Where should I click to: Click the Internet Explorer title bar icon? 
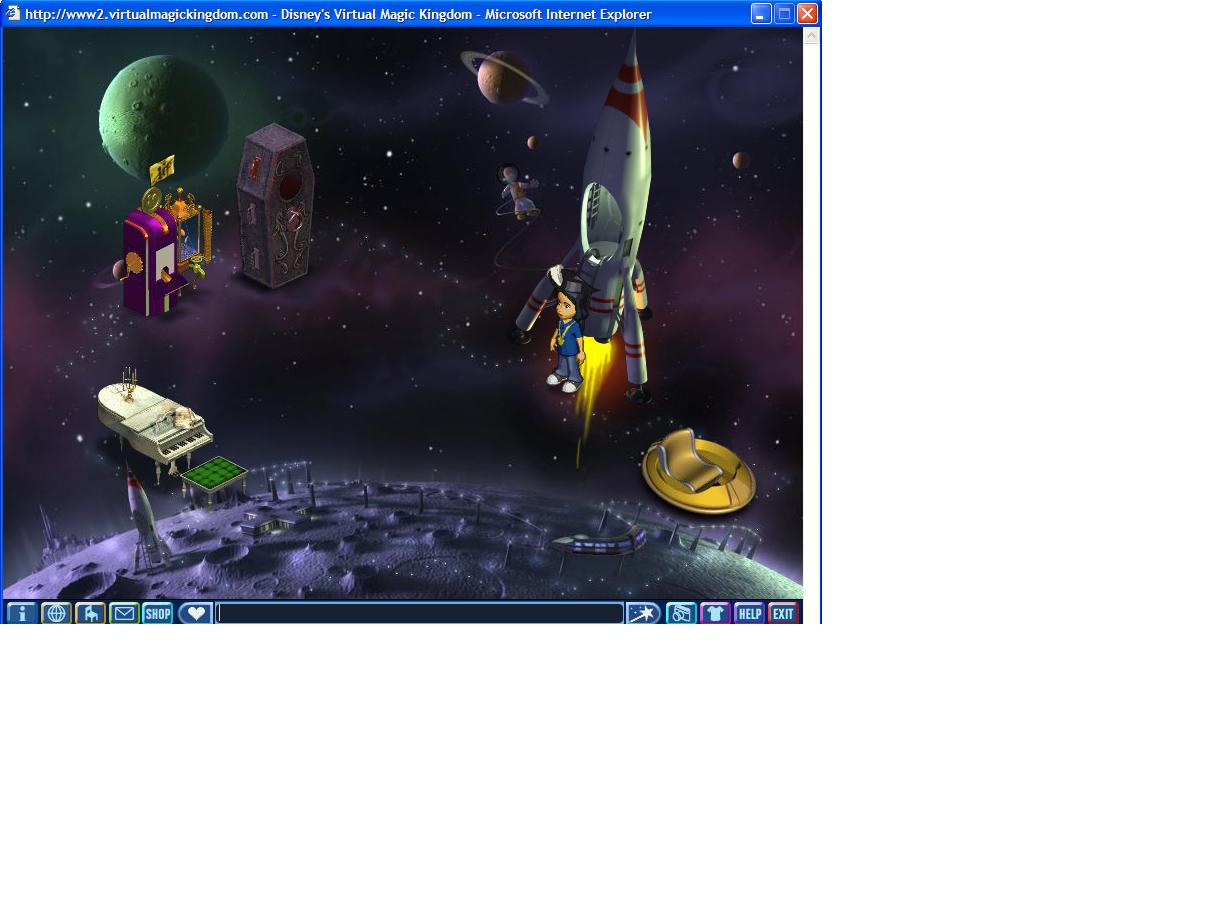coord(13,14)
